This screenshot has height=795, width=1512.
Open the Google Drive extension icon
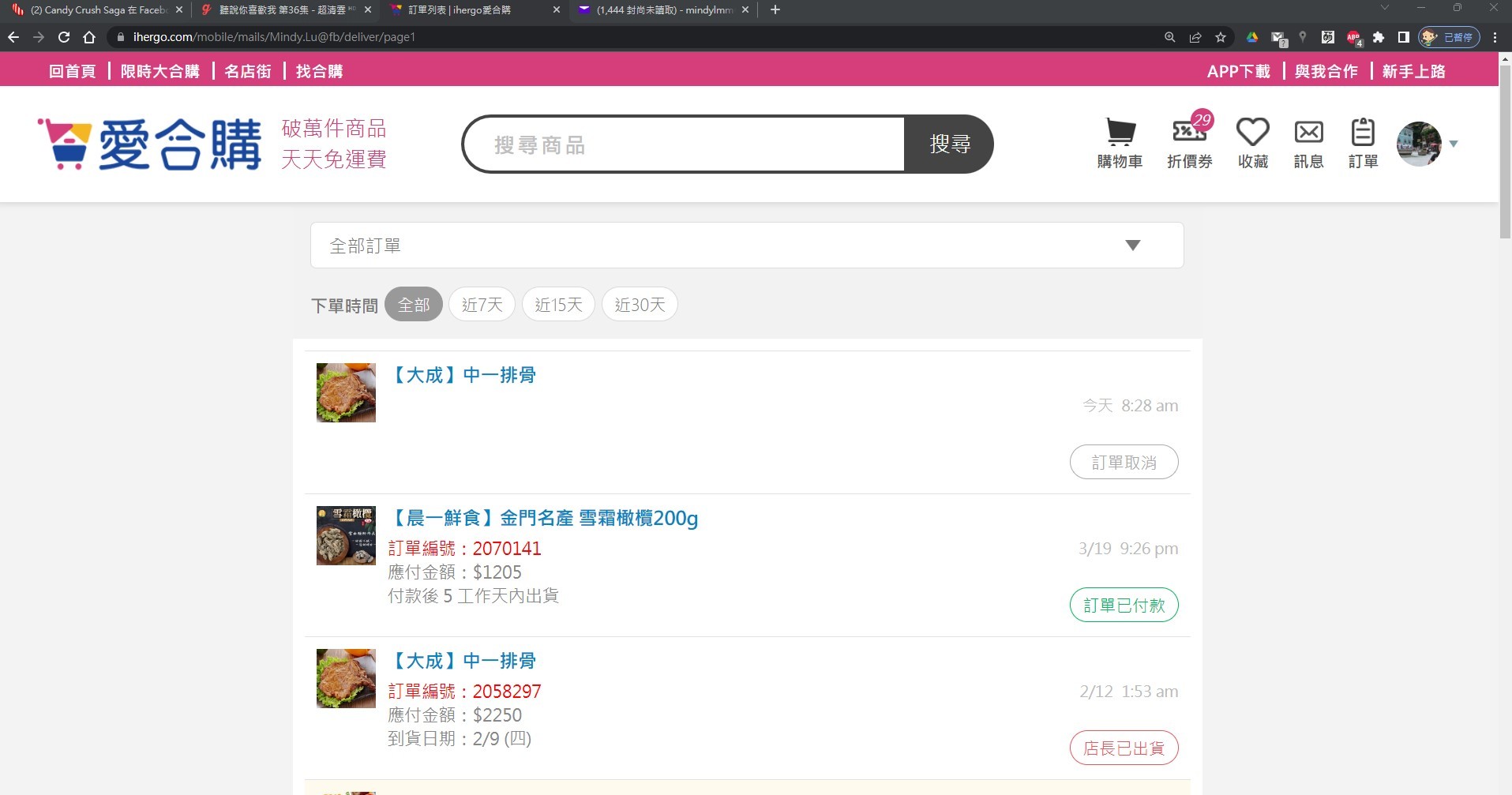coord(1252,37)
